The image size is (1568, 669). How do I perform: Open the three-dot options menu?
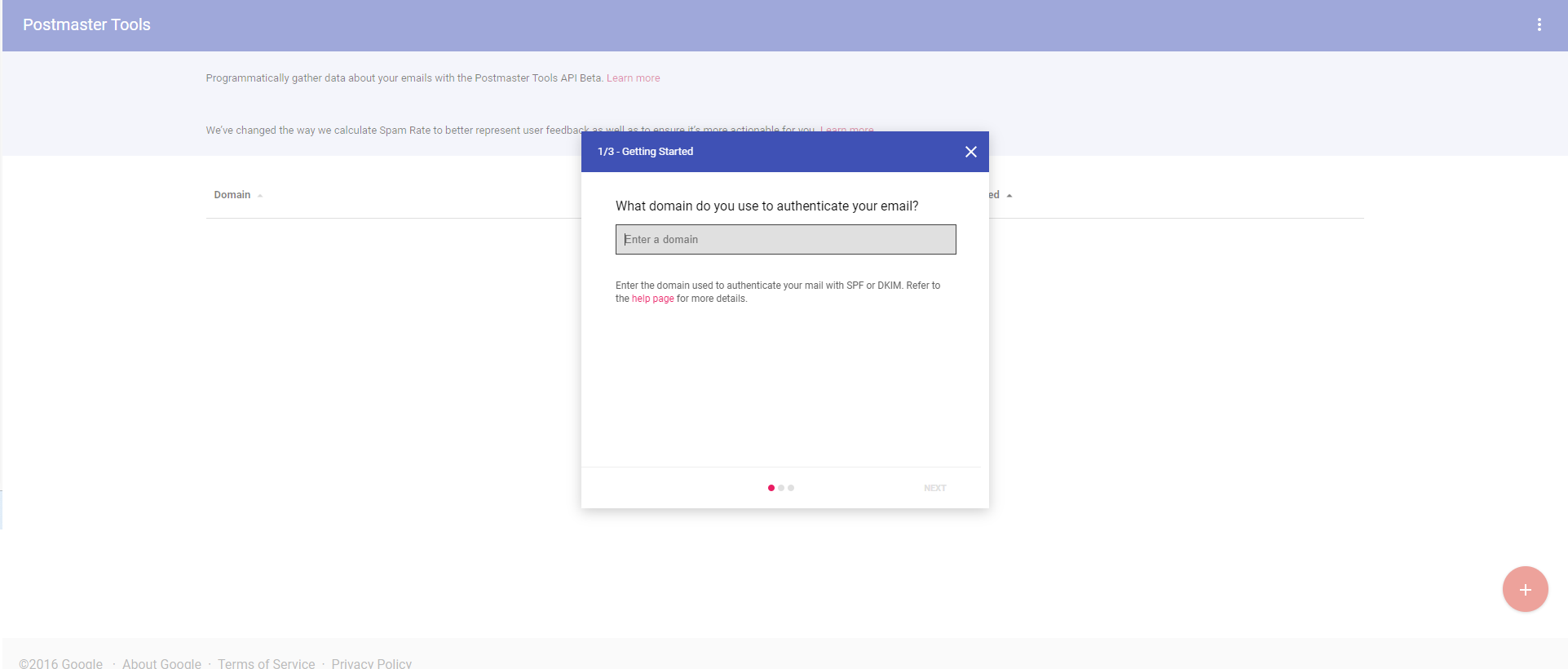(x=1539, y=24)
